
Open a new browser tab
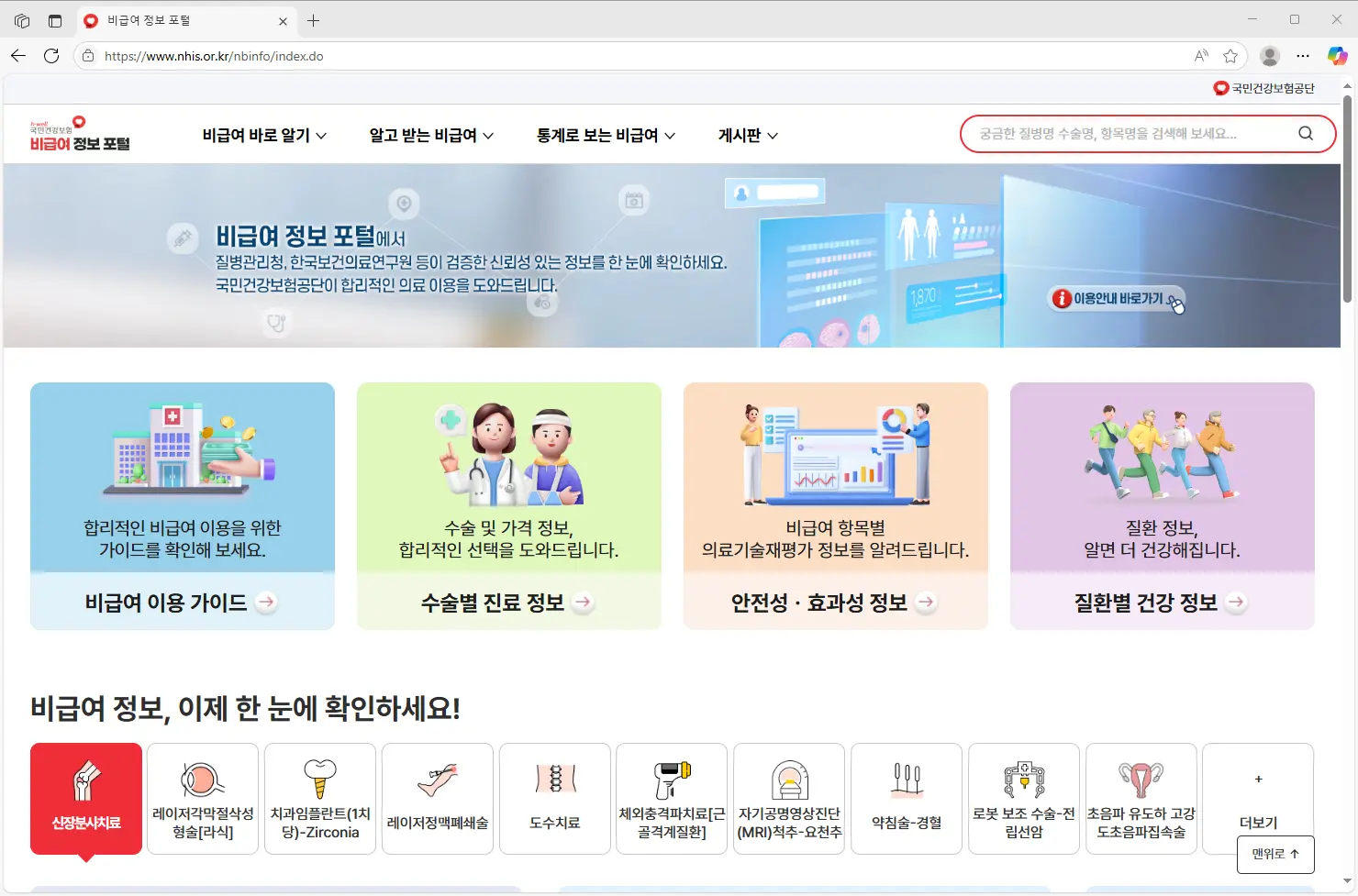[313, 20]
